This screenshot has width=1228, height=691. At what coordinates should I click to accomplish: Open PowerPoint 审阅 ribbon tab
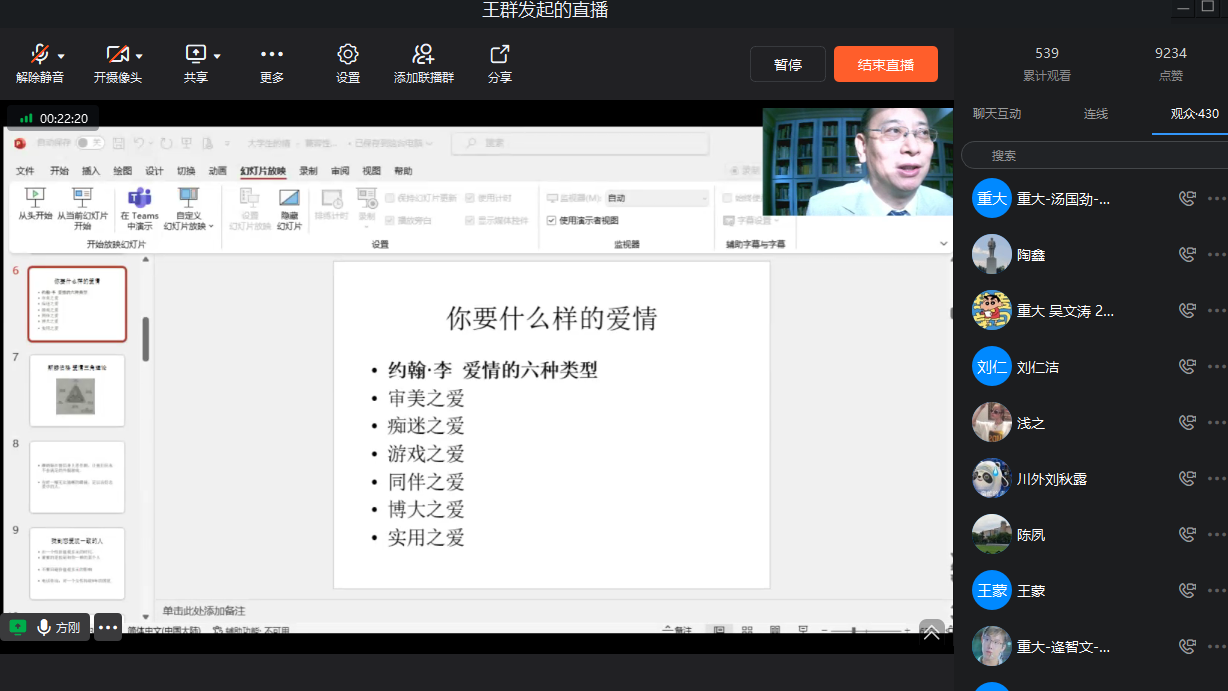tap(340, 171)
